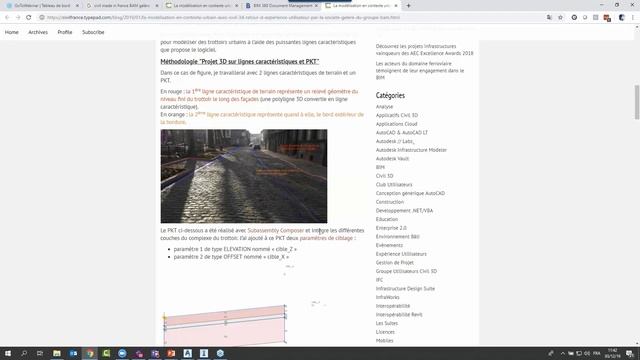Screen dimensions: 640x360
Task: Open Outlook from the taskbar
Action: 73,353
